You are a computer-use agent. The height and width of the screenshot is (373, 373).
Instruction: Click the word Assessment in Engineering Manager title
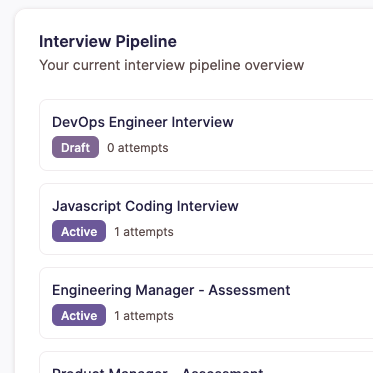point(249,290)
